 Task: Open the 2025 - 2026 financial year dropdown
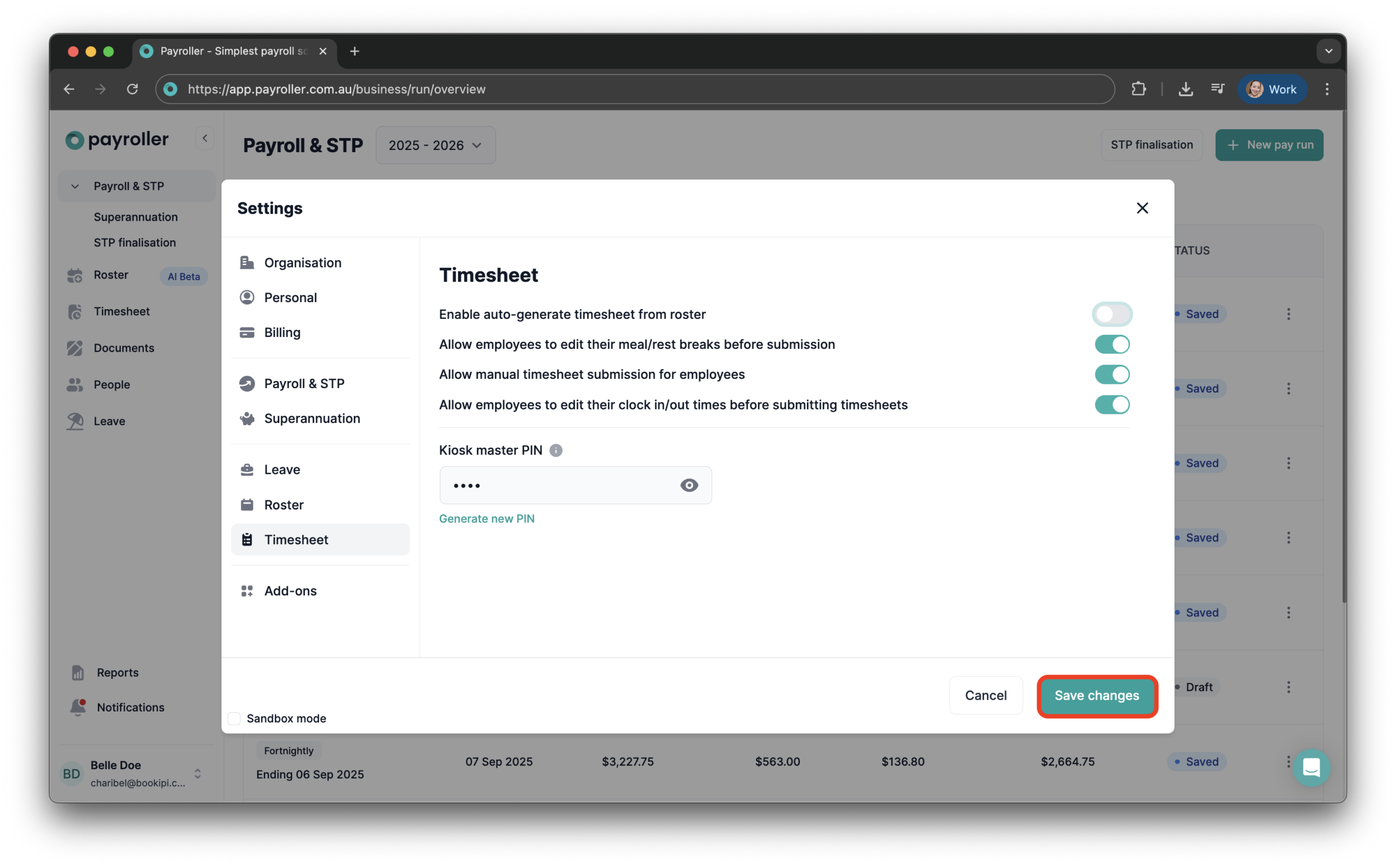pos(435,144)
